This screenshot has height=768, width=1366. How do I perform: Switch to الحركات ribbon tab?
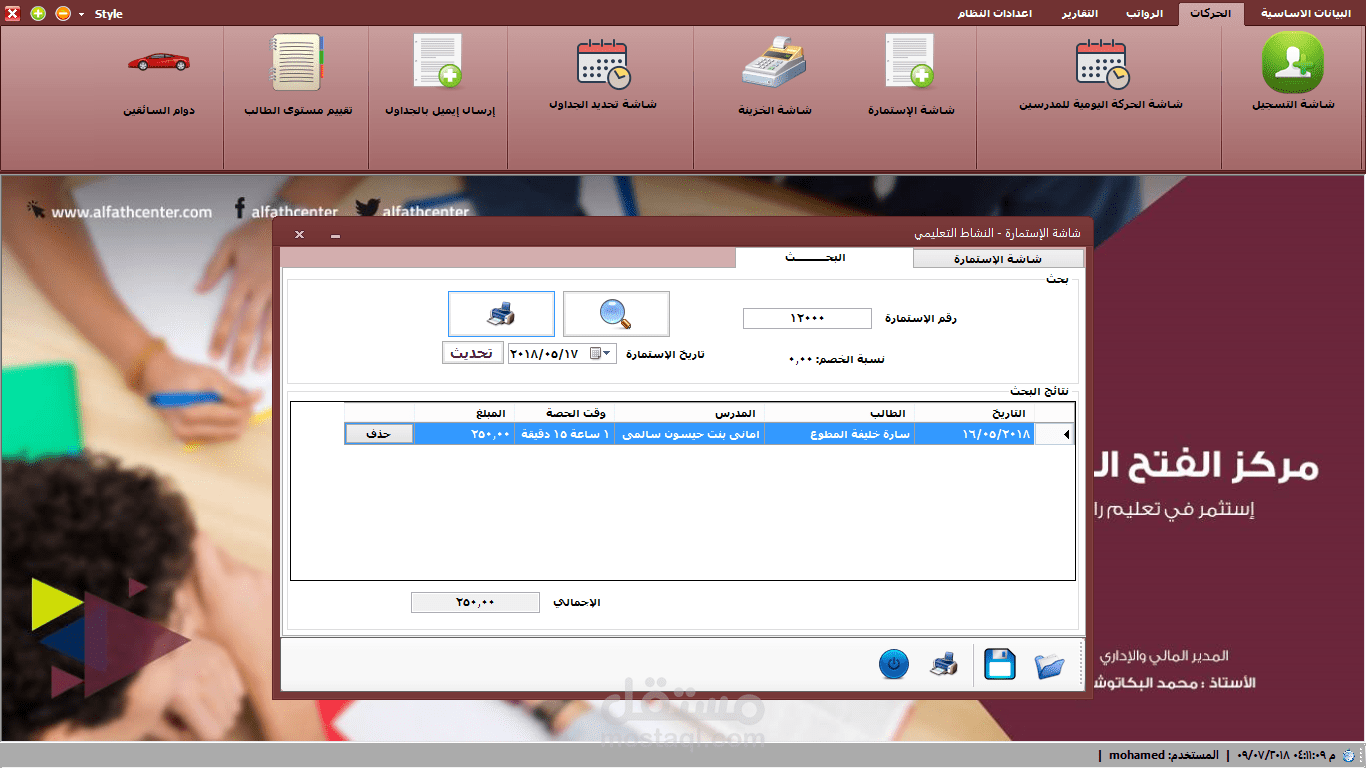click(x=1211, y=14)
